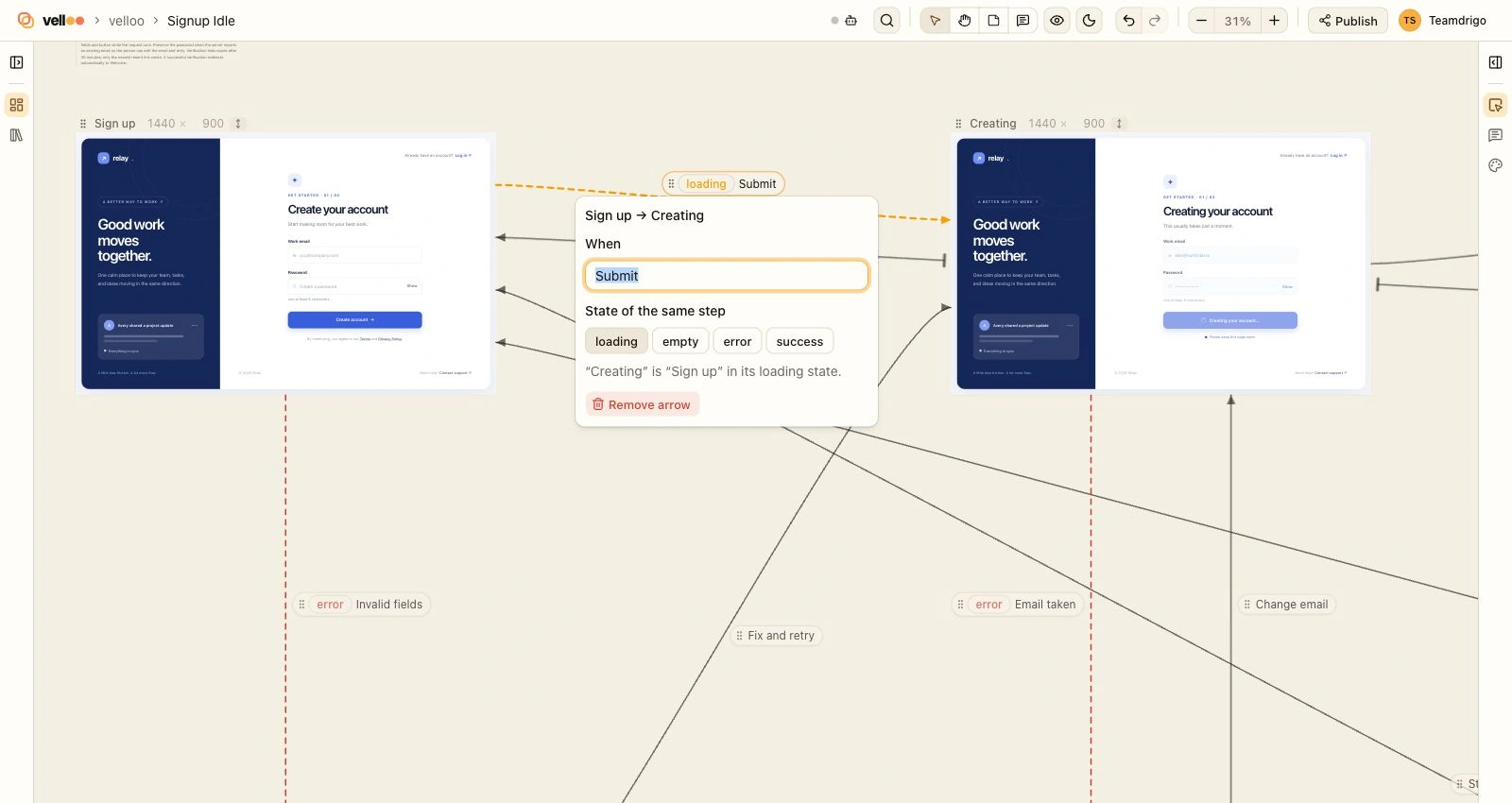The height and width of the screenshot is (803, 1512).
Task: Zoom in with the plus button
Action: click(1274, 20)
